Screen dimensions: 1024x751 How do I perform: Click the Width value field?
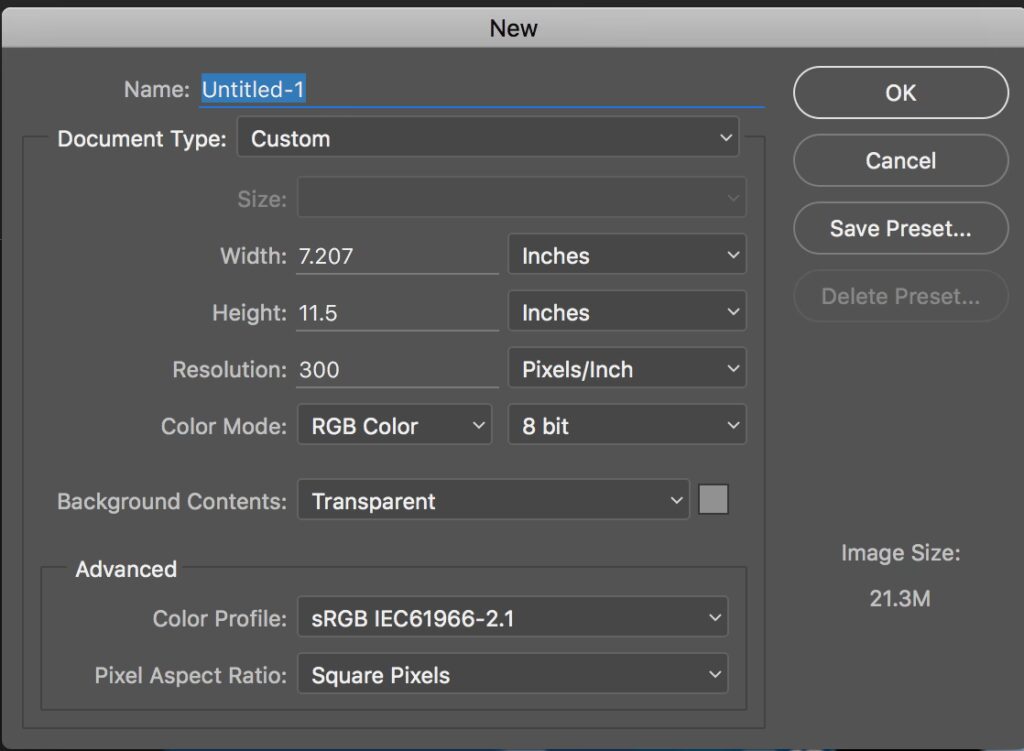[x=397, y=256]
